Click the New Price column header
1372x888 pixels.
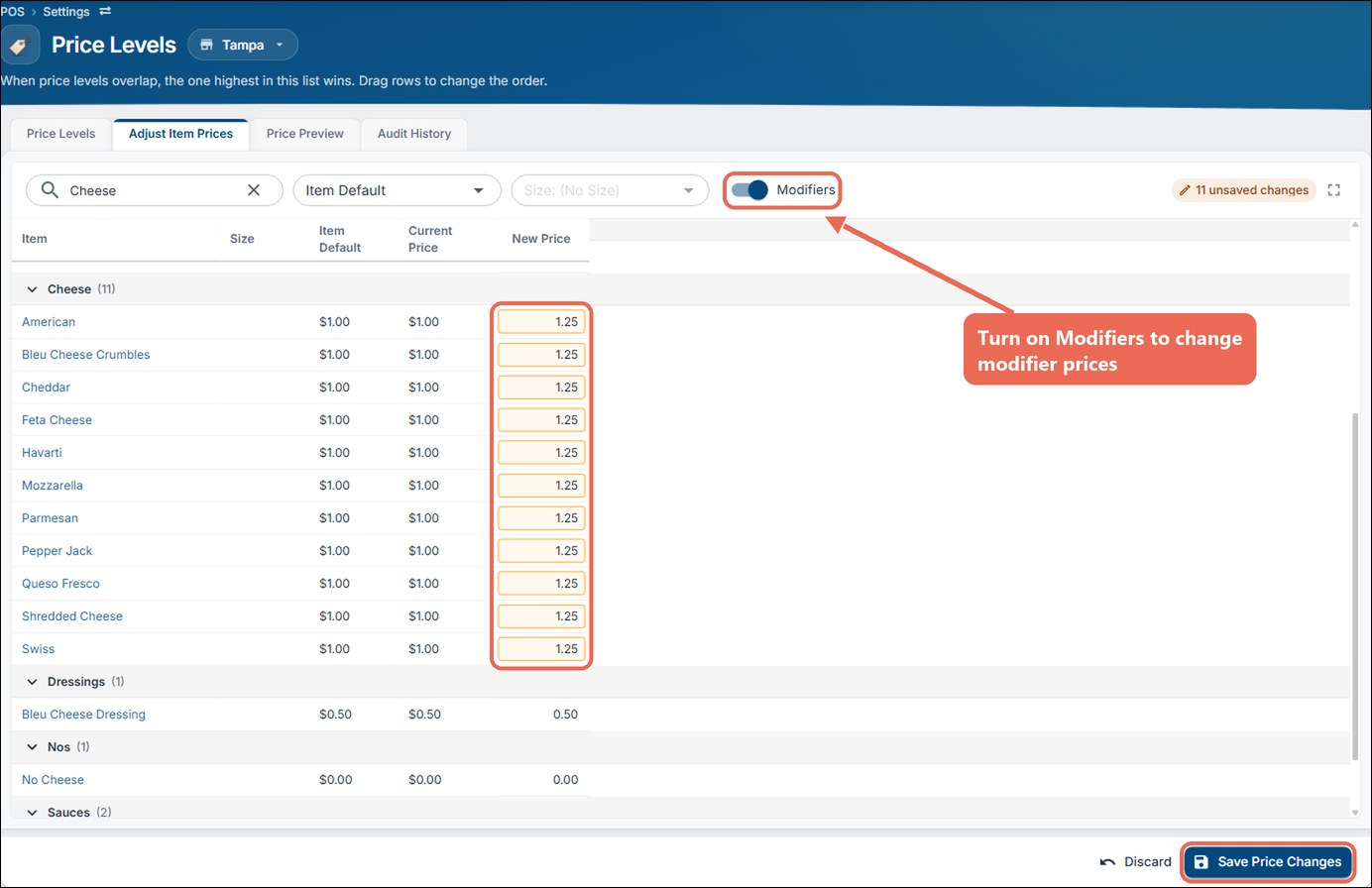click(x=541, y=239)
